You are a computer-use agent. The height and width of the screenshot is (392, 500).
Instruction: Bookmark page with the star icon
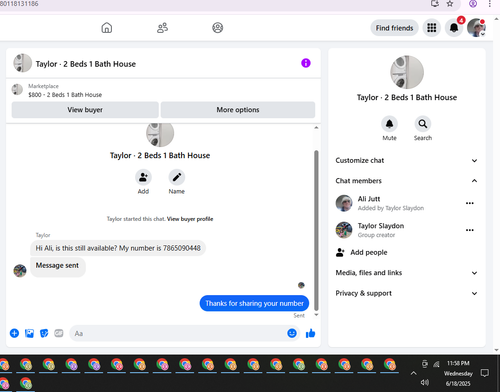(x=450, y=4)
